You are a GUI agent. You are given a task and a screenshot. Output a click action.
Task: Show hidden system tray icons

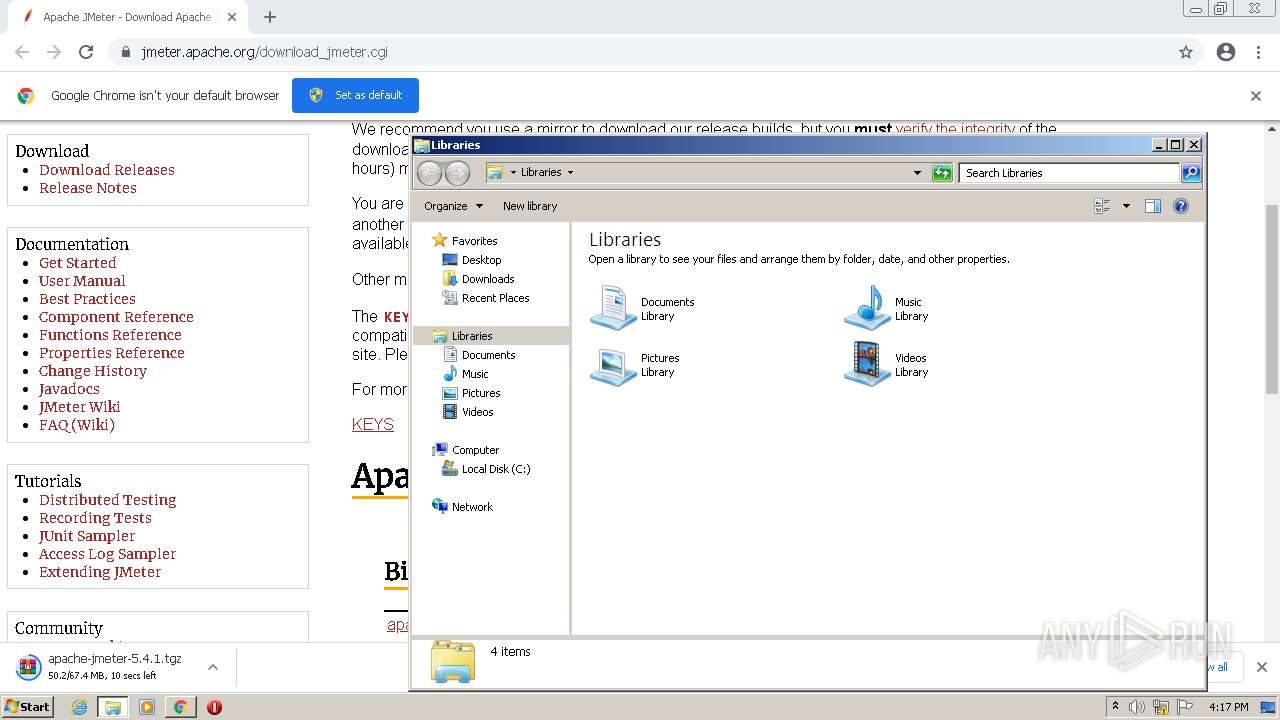click(x=1115, y=707)
